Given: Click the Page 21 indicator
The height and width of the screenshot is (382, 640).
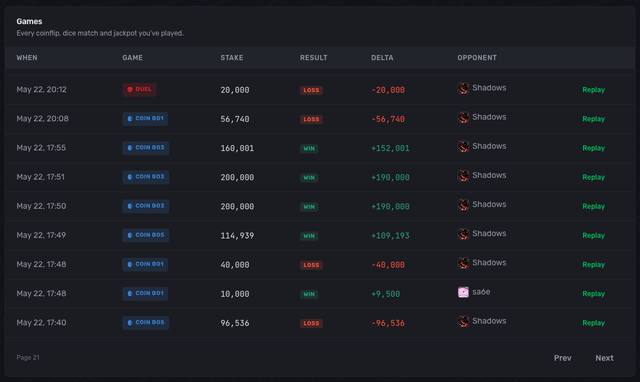Looking at the screenshot, I should click(x=28, y=358).
